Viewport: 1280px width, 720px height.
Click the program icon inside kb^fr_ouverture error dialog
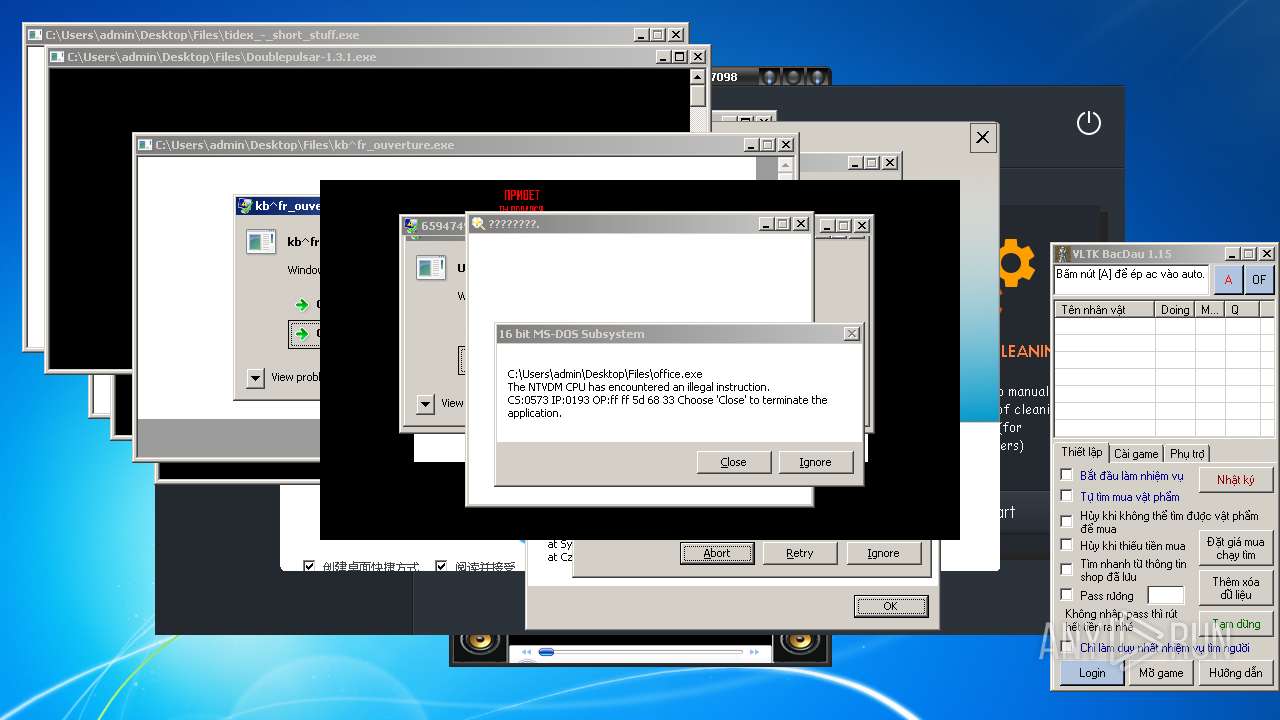261,241
